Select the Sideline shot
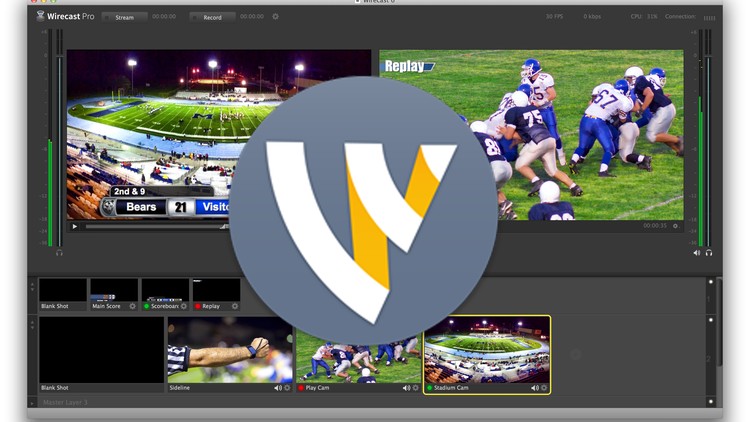The image size is (750, 422). (230, 354)
